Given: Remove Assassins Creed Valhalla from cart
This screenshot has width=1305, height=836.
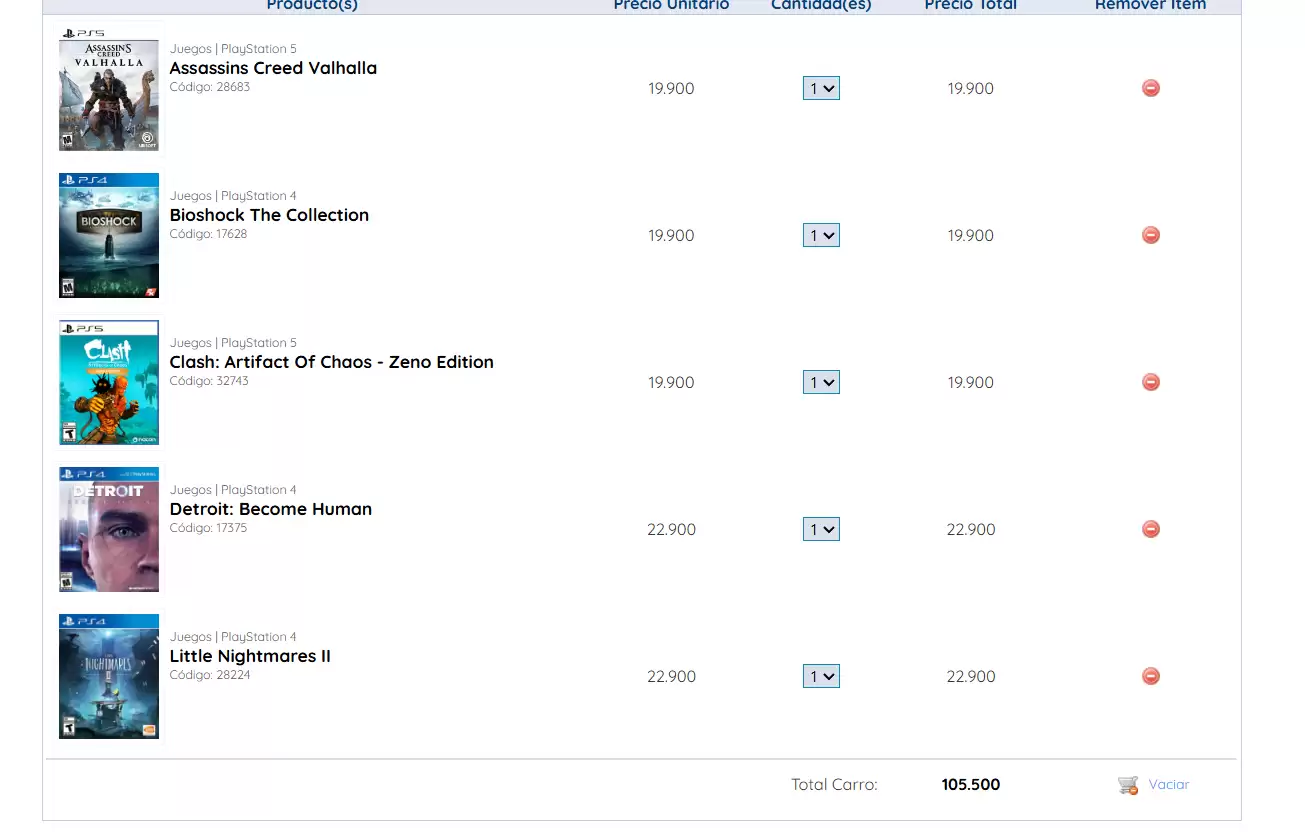Looking at the screenshot, I should [x=1151, y=88].
